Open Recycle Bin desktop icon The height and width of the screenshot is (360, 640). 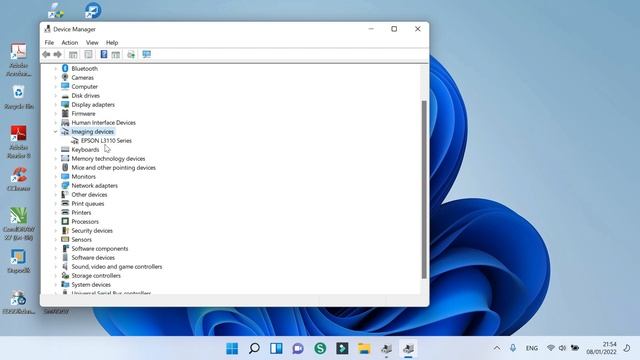[18, 98]
